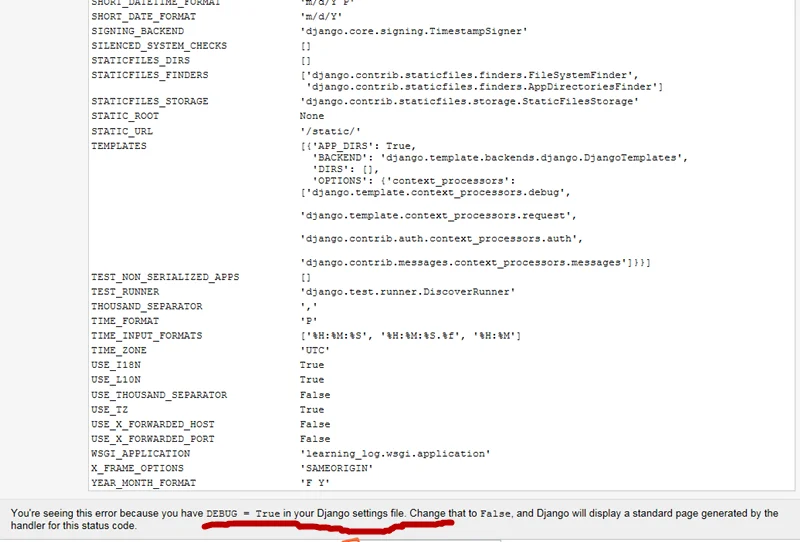This screenshot has height=542, width=800.
Task: Click the USE_THOUSAND_SEPARATOR setting name
Action: [x=159, y=395]
